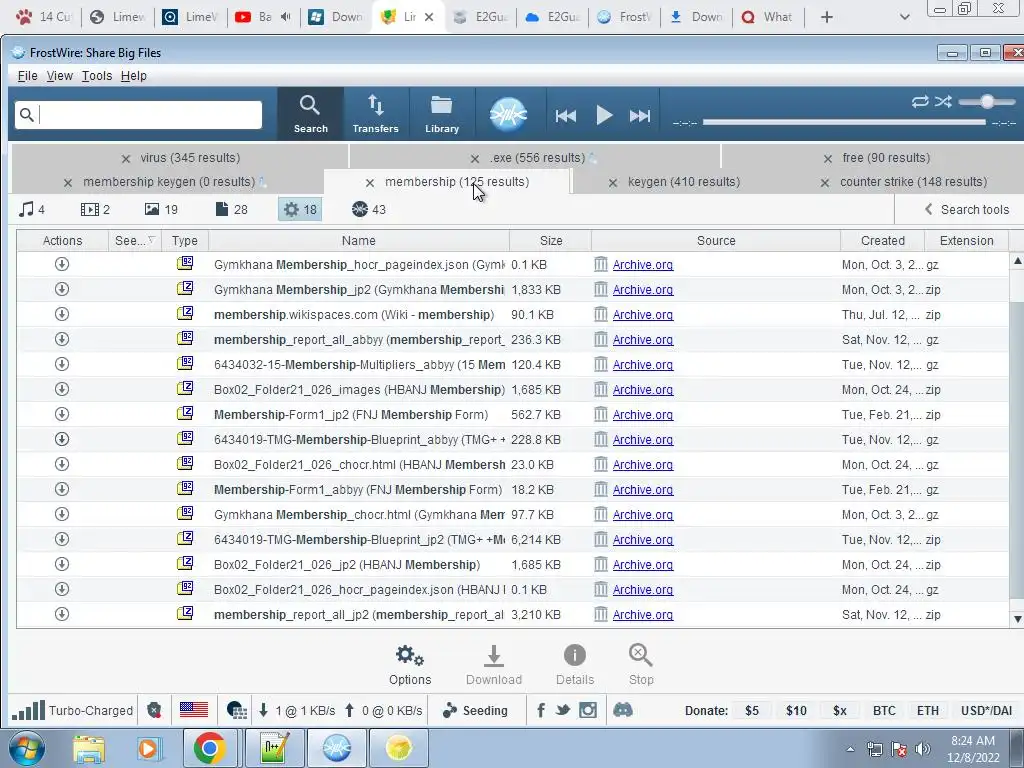
Task: Download Membership-Form1_jp2 via its arrow icon
Action: 62,414
